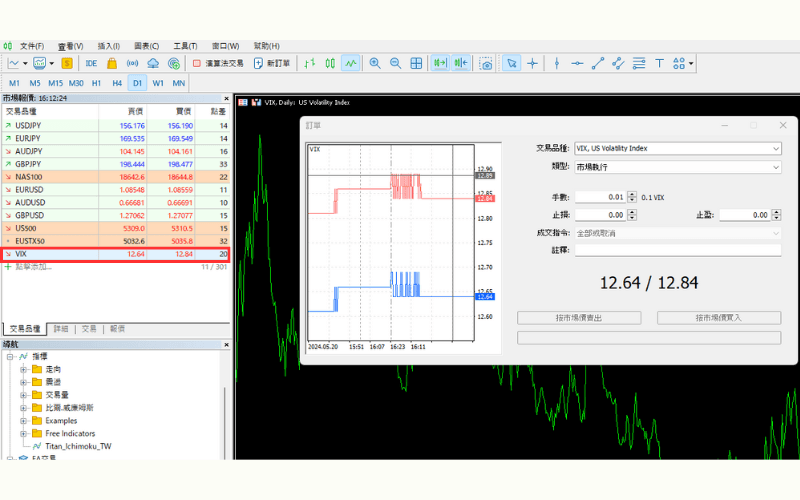The height and width of the screenshot is (500, 800).
Task: Take a chart screenshot with camera icon
Action: (486, 63)
